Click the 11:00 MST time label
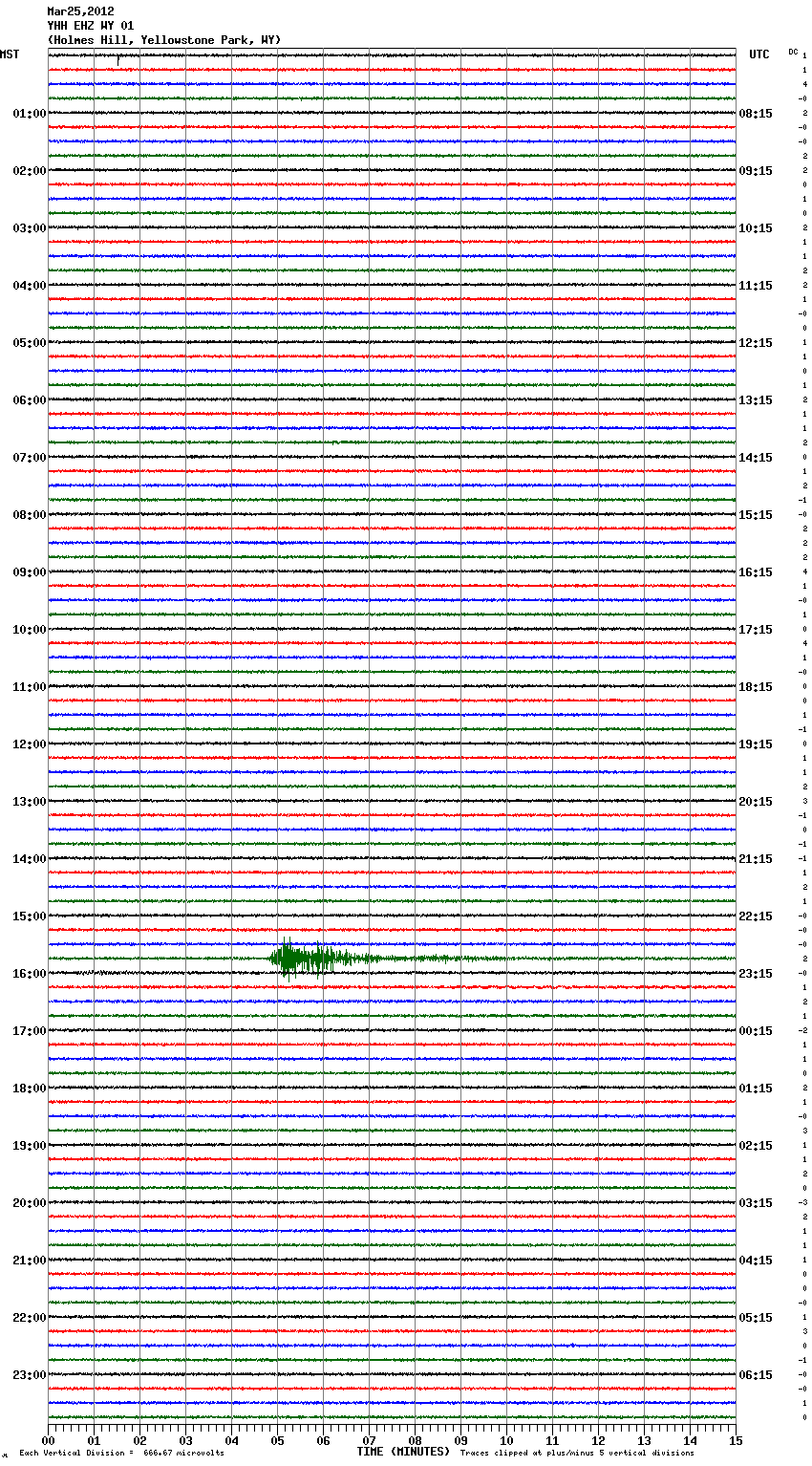Viewport: 812px width, 1466px height. click(30, 687)
